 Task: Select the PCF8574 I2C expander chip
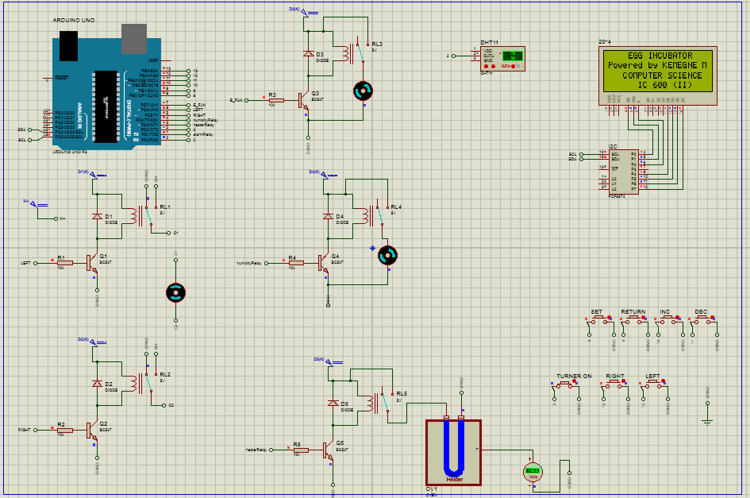pyautogui.click(x=624, y=171)
